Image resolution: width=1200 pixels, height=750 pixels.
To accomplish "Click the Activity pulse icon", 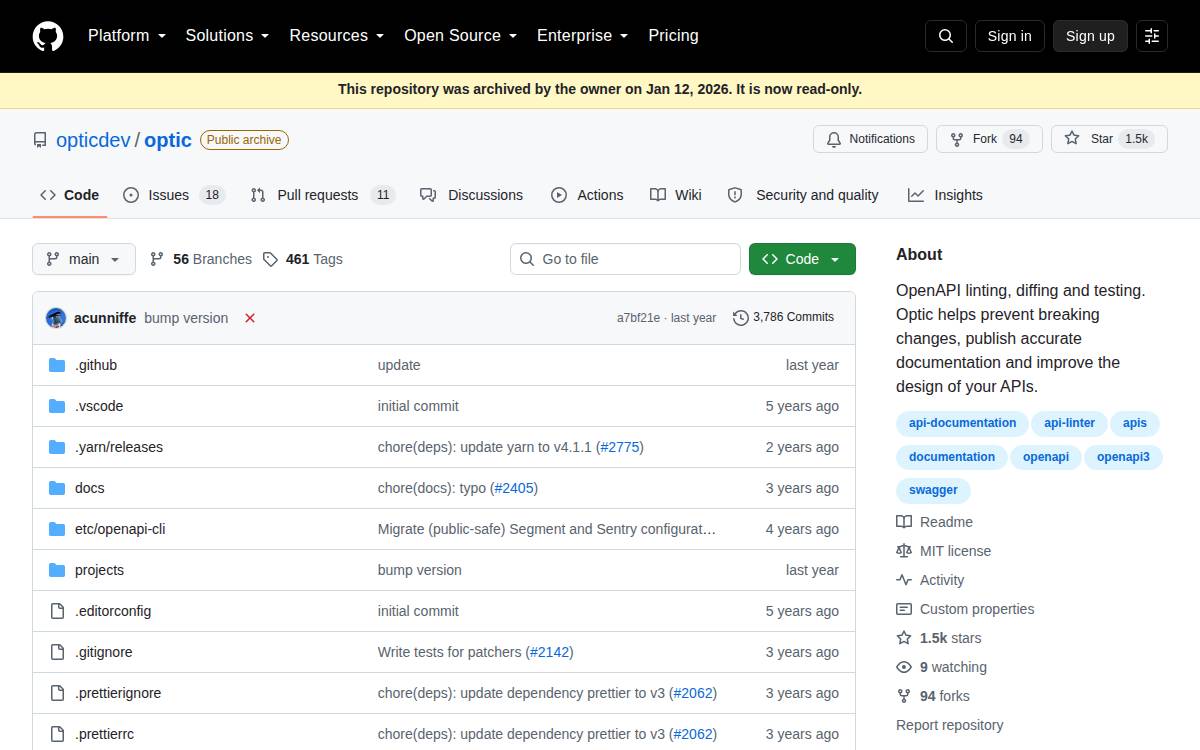I will [904, 580].
